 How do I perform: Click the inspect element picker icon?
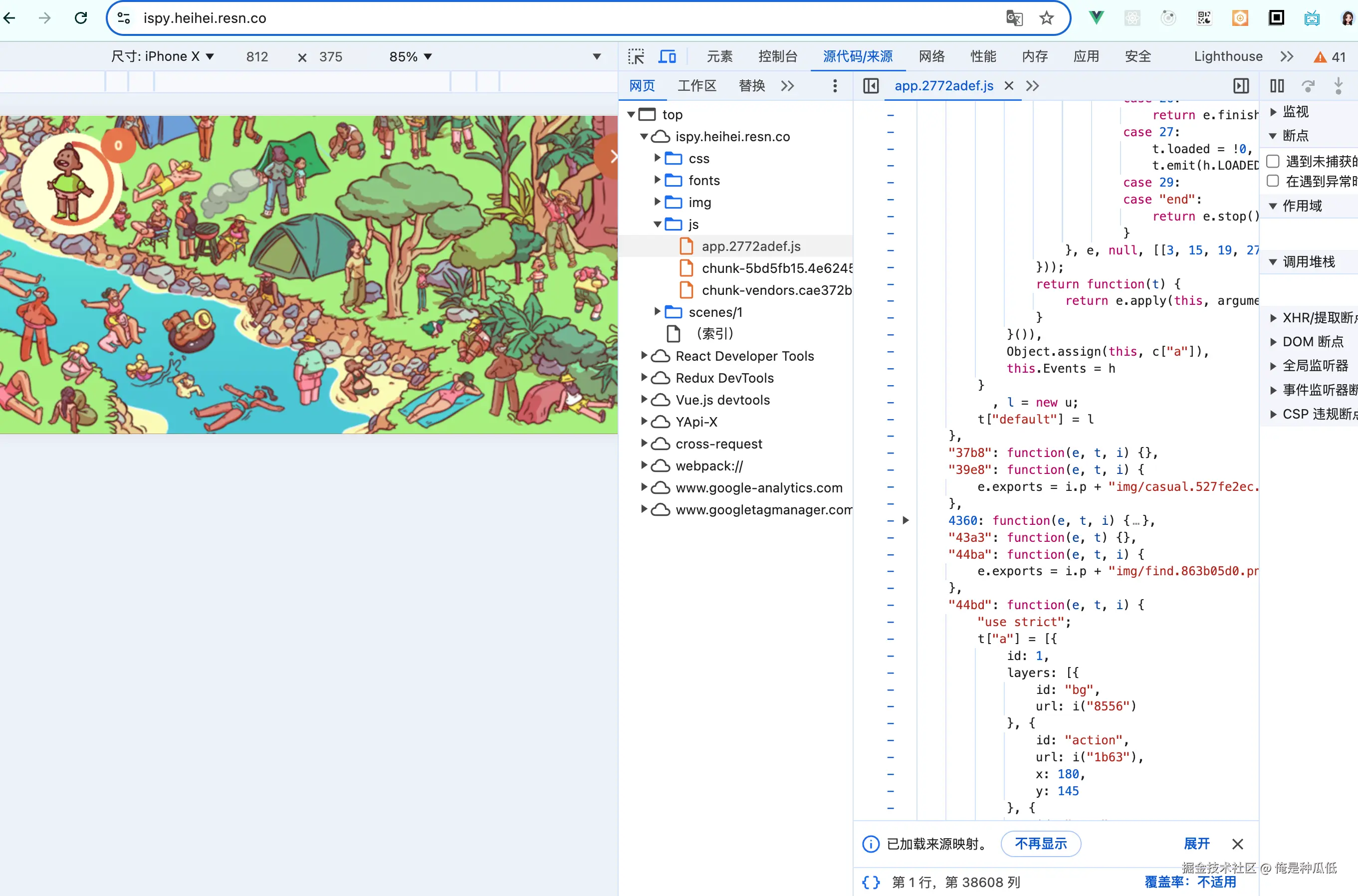[635, 56]
